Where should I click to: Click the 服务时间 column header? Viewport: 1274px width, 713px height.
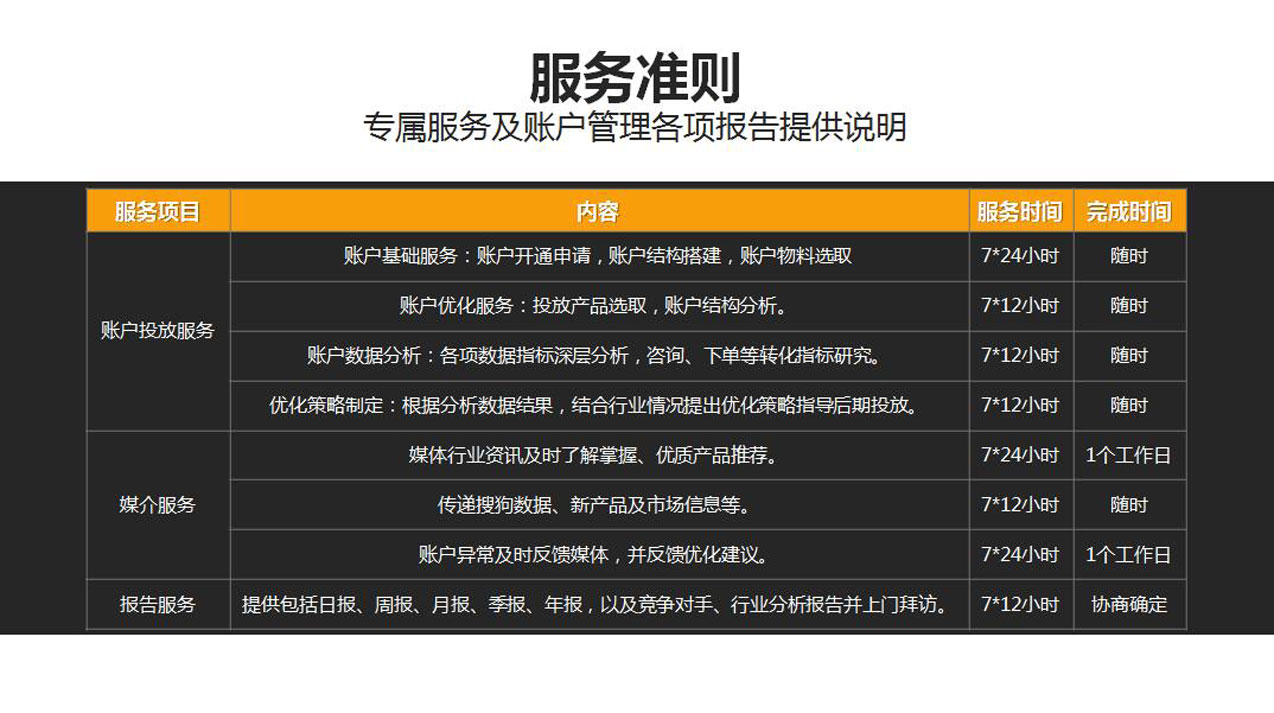[x=1020, y=211]
